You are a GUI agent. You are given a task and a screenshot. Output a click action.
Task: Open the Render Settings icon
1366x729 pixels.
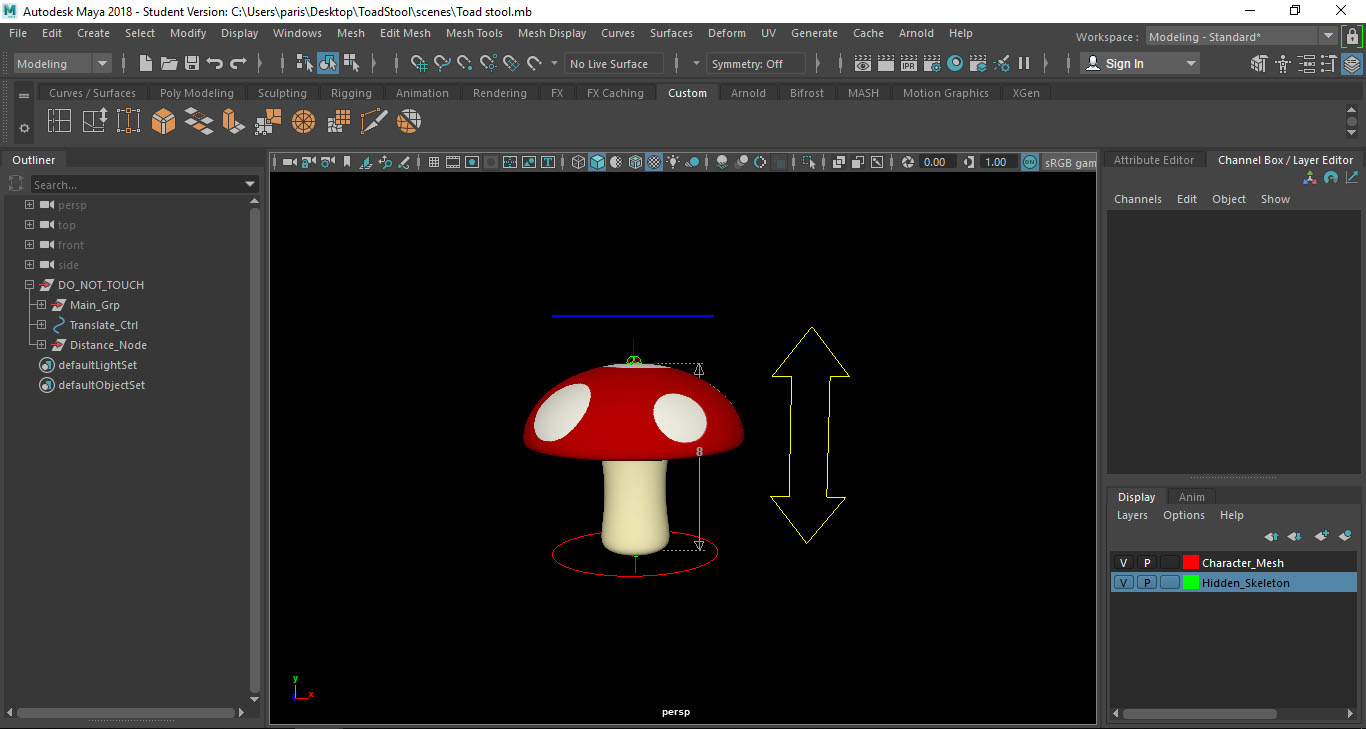(x=931, y=63)
